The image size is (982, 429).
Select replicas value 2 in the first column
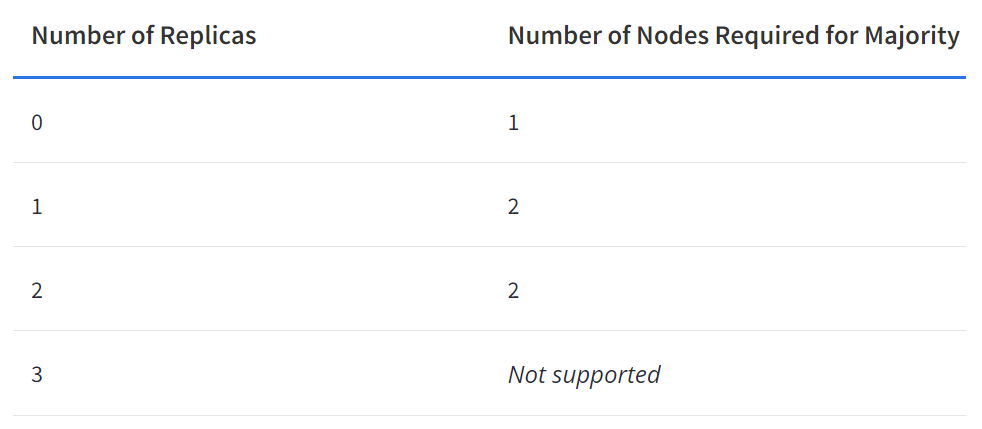(37, 291)
